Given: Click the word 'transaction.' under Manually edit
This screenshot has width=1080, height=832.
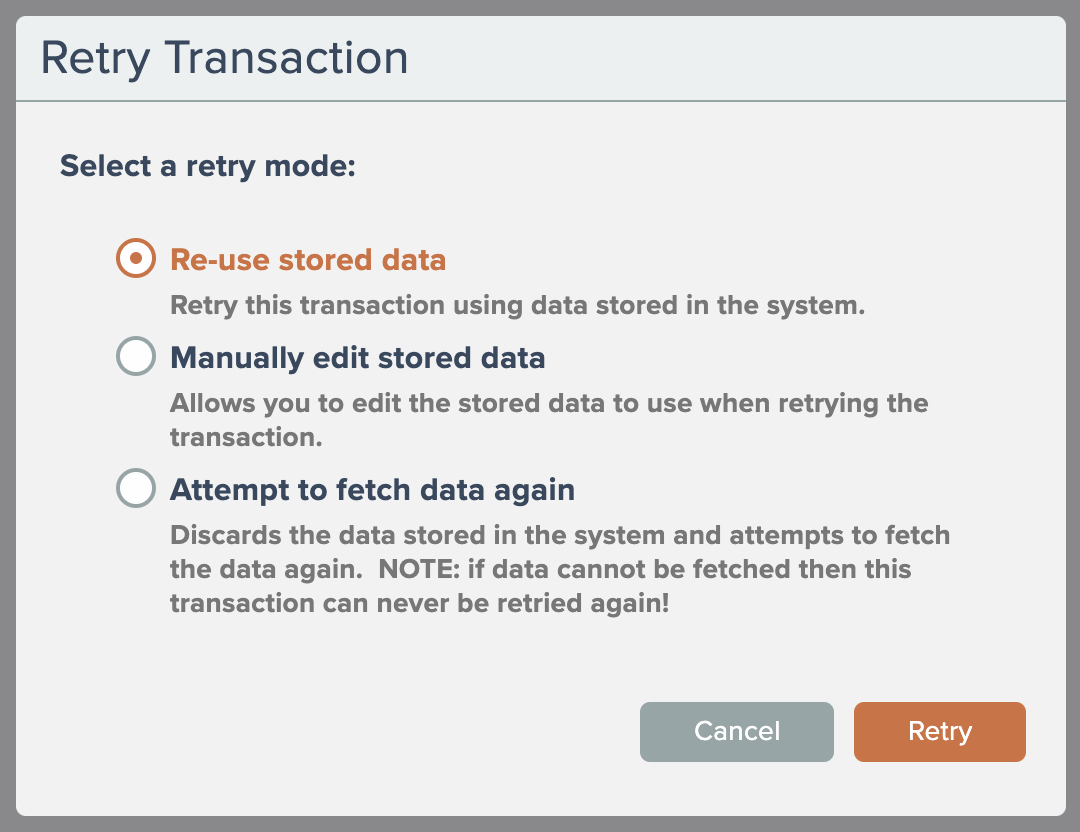Looking at the screenshot, I should coord(245,438).
